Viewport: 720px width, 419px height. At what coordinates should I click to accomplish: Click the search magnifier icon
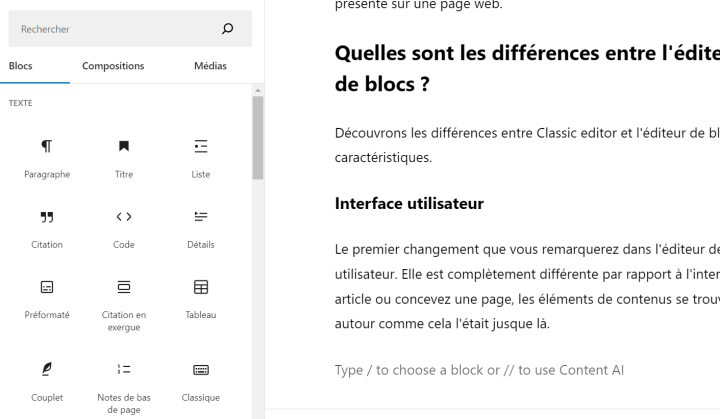[x=227, y=29]
